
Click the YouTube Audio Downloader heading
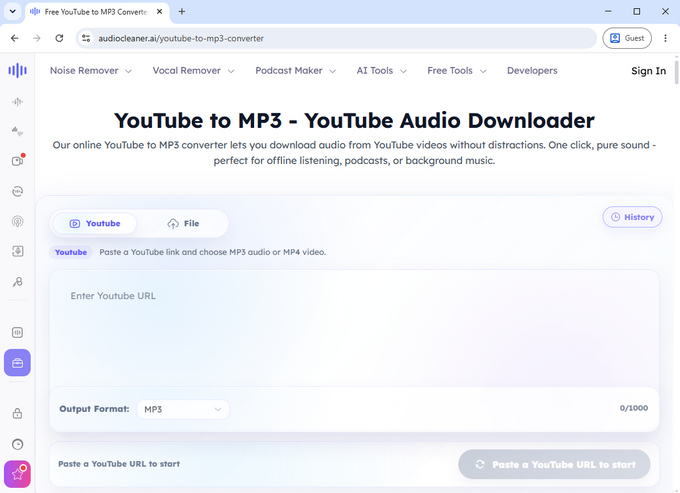pos(354,121)
